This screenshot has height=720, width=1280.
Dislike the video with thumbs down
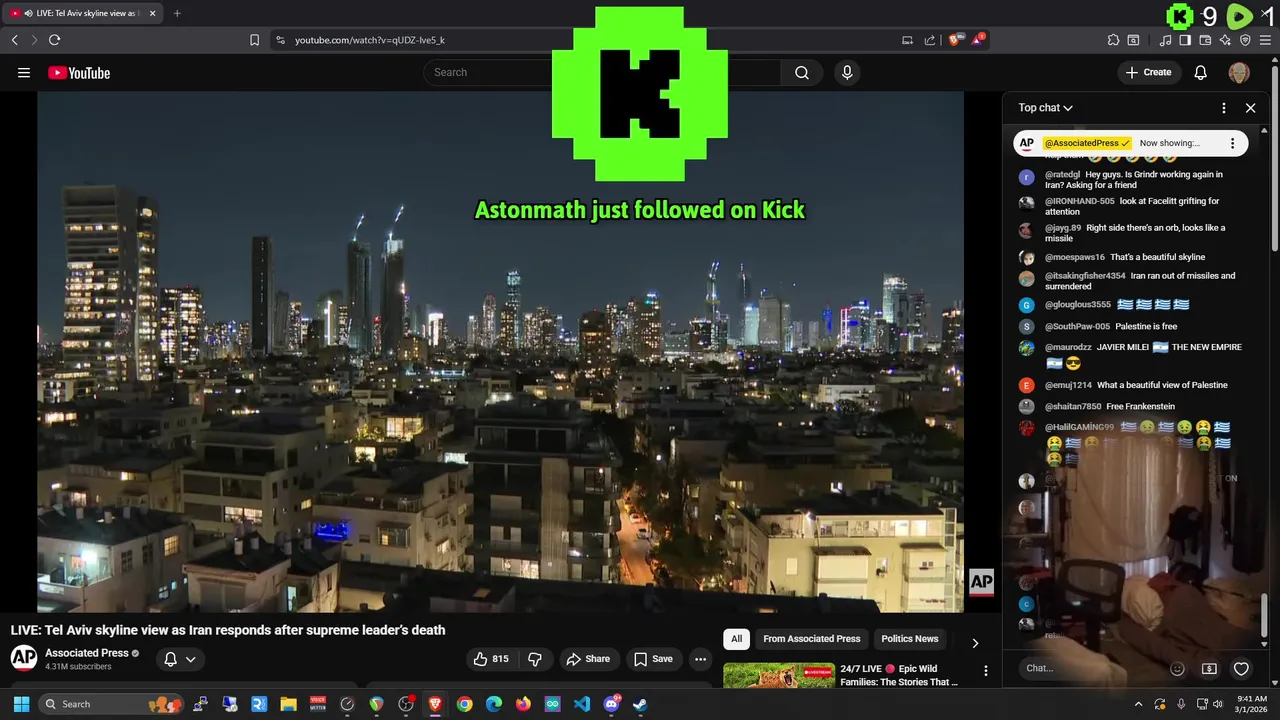[535, 659]
